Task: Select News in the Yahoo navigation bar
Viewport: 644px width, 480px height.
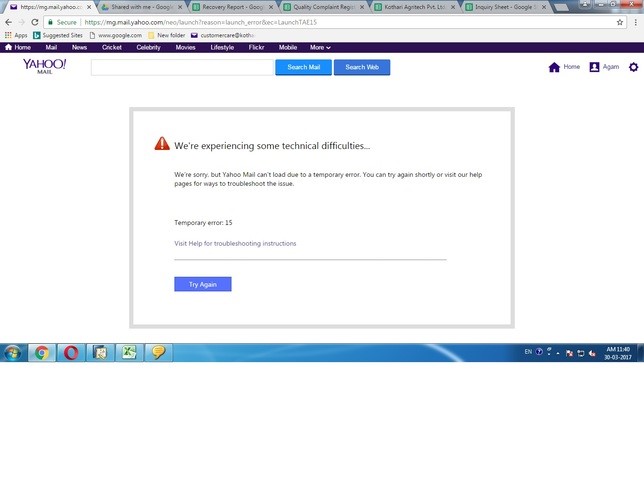Action: [79, 47]
